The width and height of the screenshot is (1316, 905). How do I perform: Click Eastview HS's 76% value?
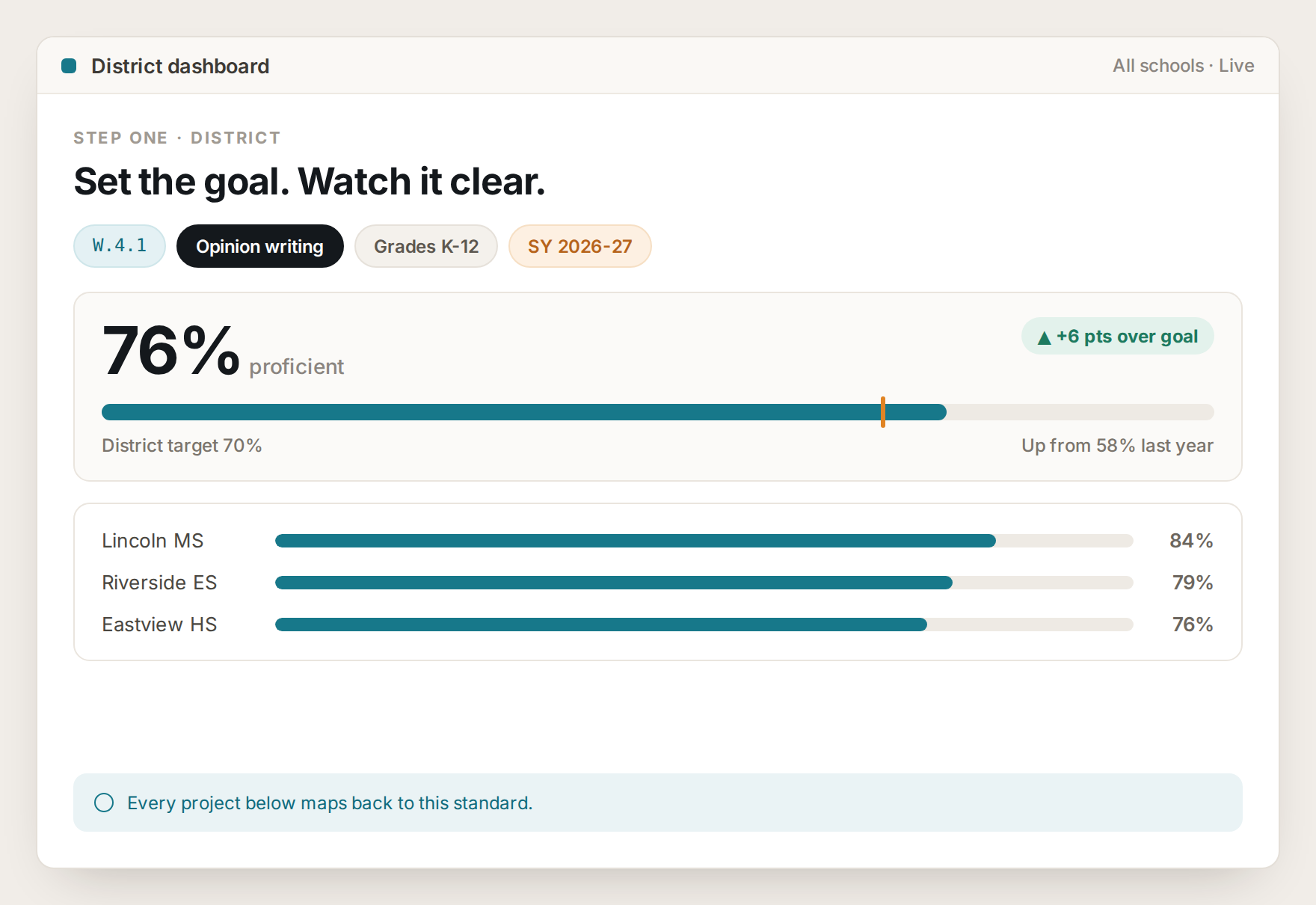pos(1193,625)
